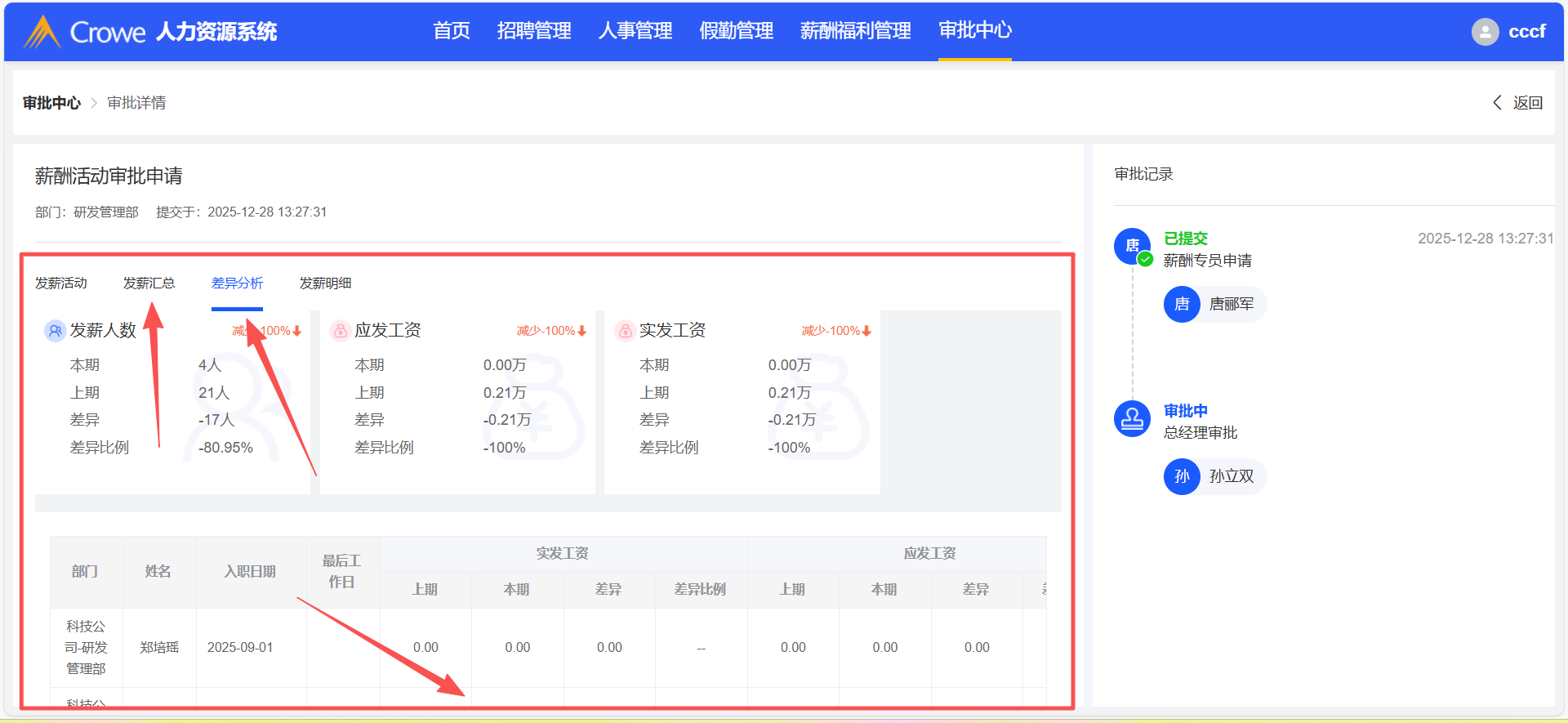The width and height of the screenshot is (1568, 723).
Task: Click the 已提交 step avatar 唐
Action: click(1133, 246)
